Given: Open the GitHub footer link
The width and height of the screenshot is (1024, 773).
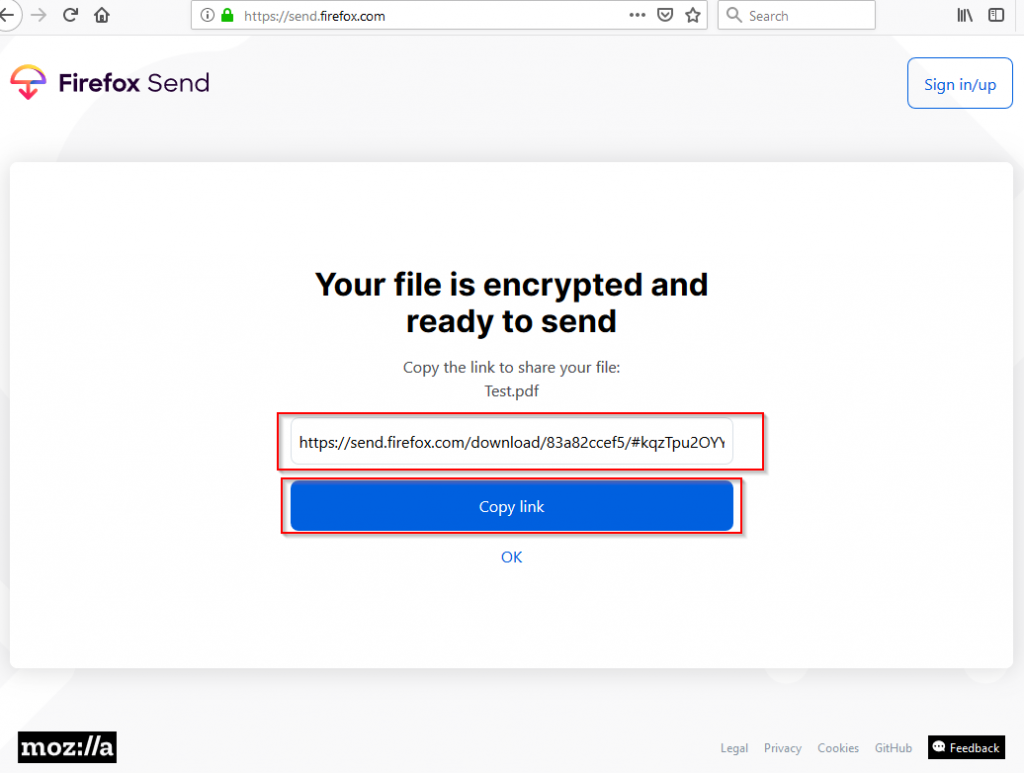Looking at the screenshot, I should pyautogui.click(x=893, y=748).
